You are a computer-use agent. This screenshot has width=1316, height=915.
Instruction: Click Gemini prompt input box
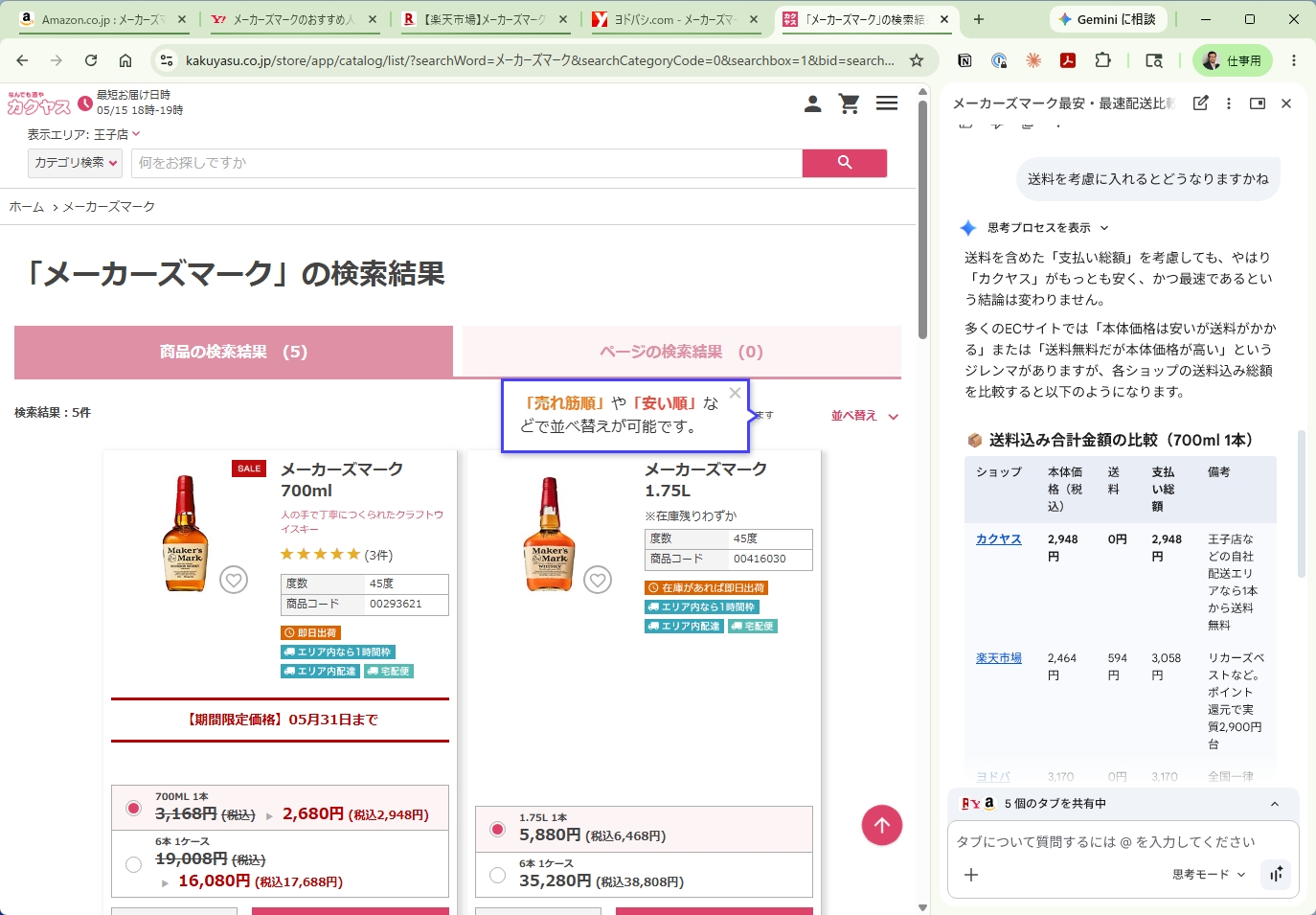(1105, 842)
